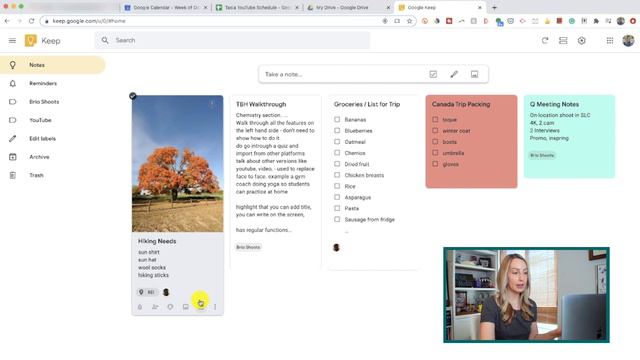Switch to the YouTube Schedule sheet tab
The width and height of the screenshot is (640, 360).
pyautogui.click(x=257, y=7)
